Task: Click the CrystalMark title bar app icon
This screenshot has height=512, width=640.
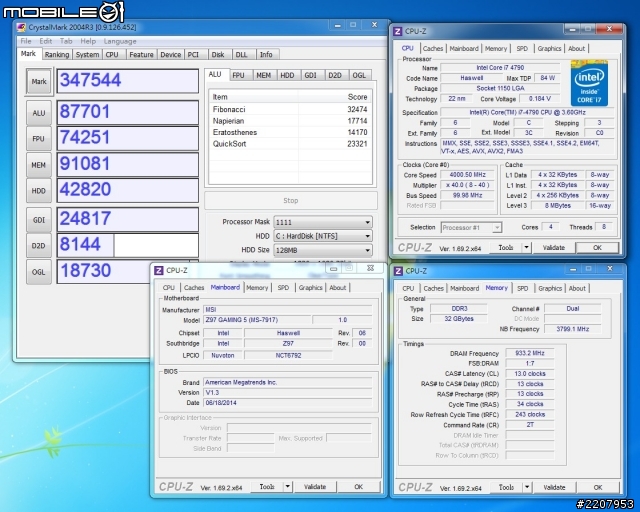Action: point(21,27)
